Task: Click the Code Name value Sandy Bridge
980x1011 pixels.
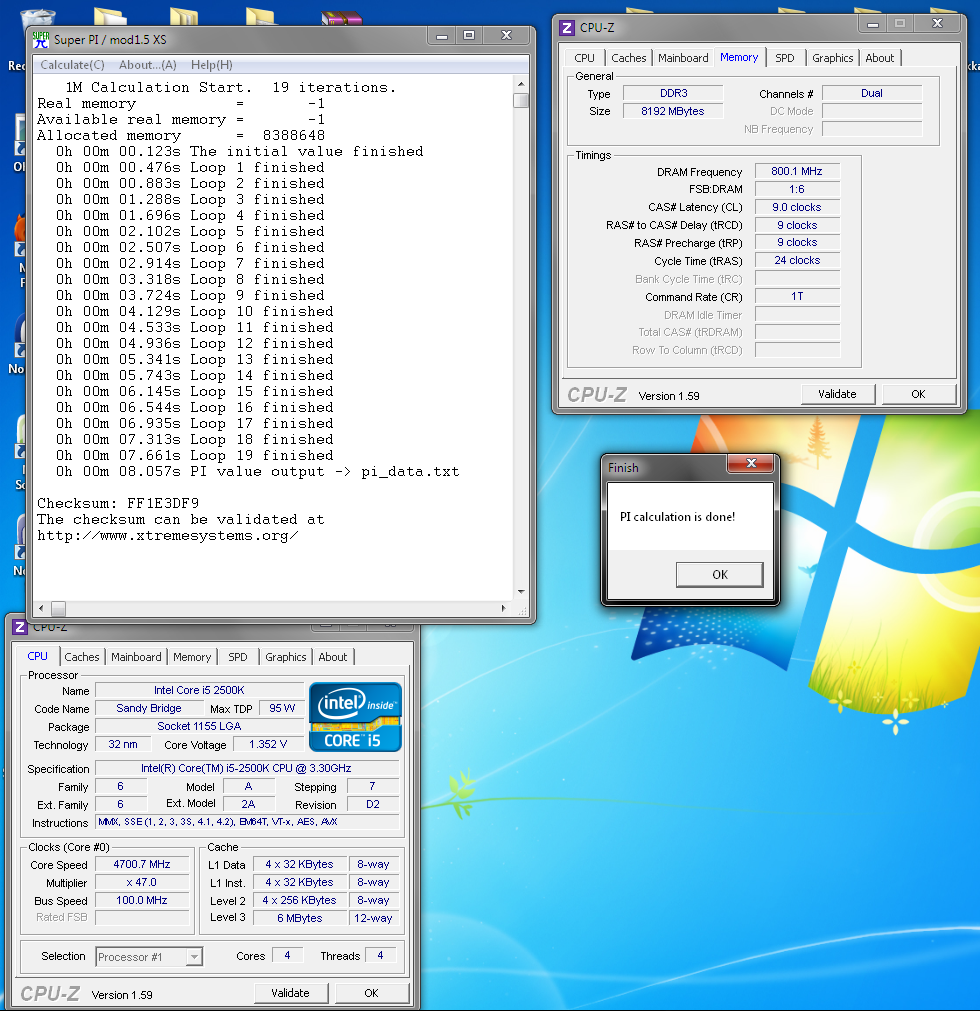Action: click(x=149, y=709)
